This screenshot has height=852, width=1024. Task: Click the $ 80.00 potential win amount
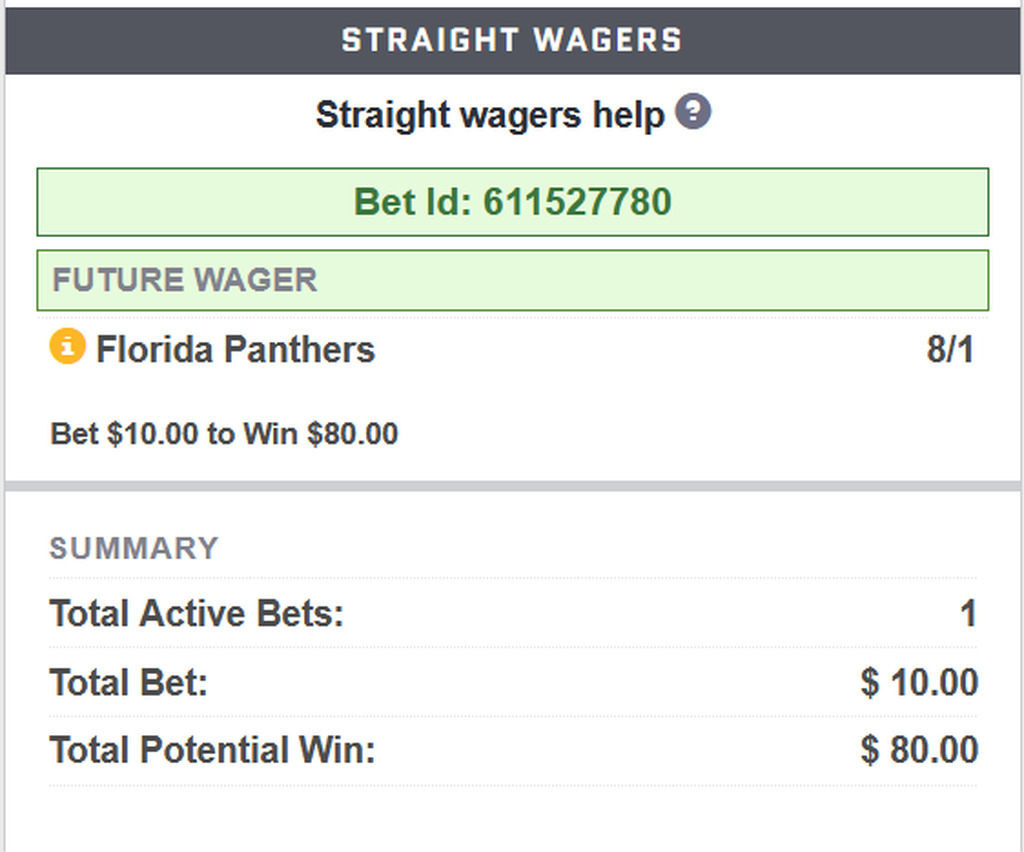919,750
